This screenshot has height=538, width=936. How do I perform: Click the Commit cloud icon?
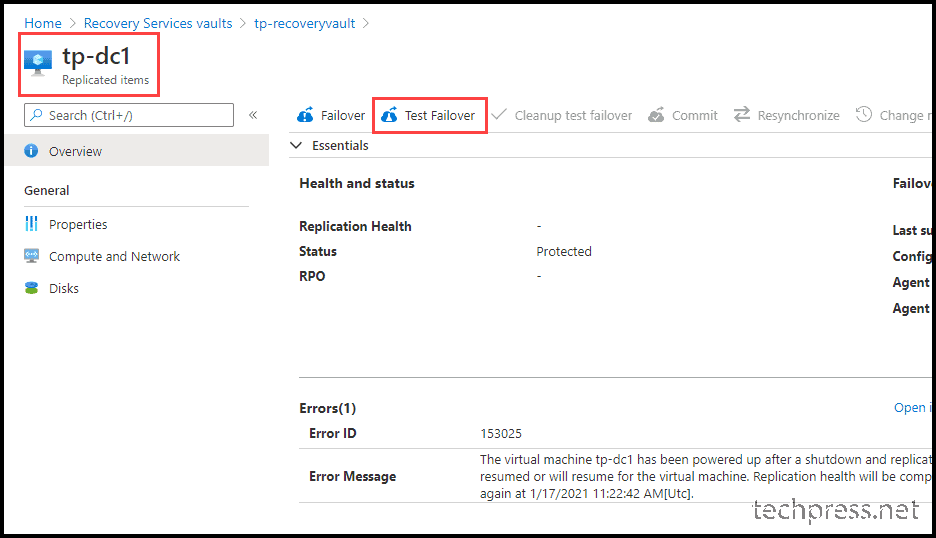point(656,115)
